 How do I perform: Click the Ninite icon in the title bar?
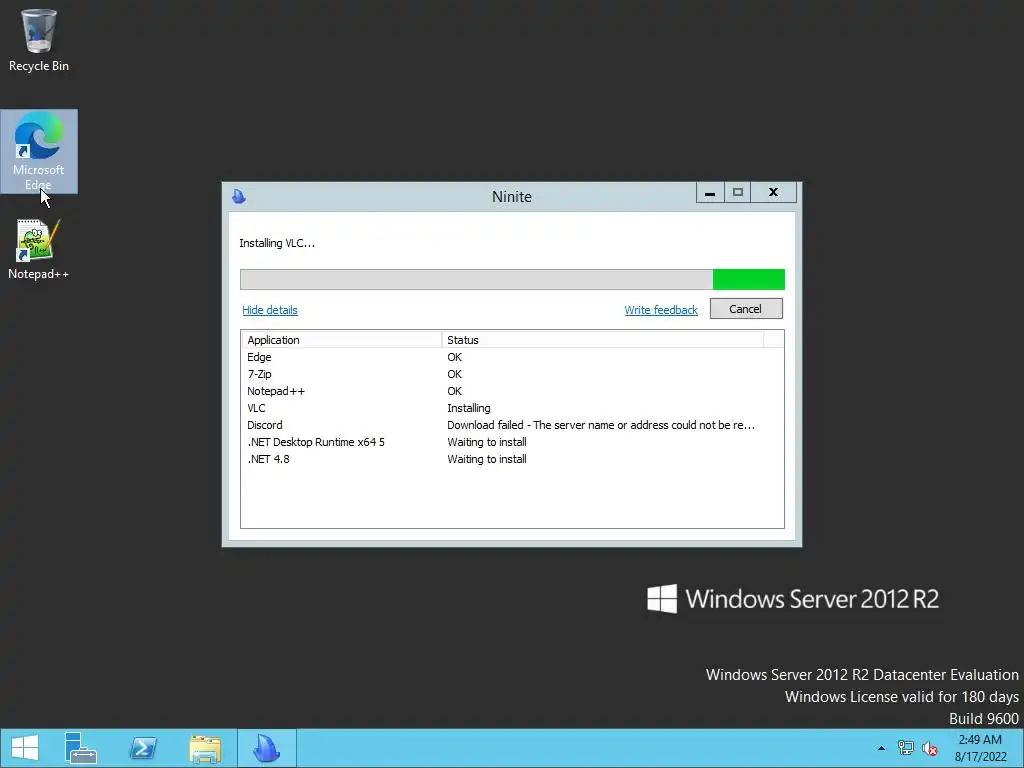coord(239,196)
